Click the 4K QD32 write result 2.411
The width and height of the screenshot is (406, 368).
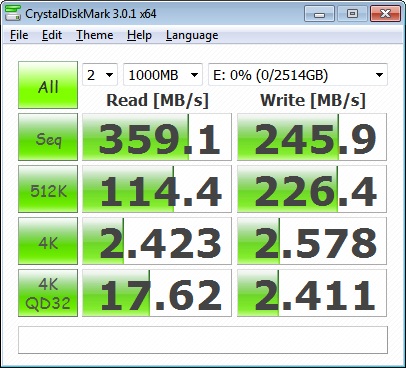pos(312,293)
